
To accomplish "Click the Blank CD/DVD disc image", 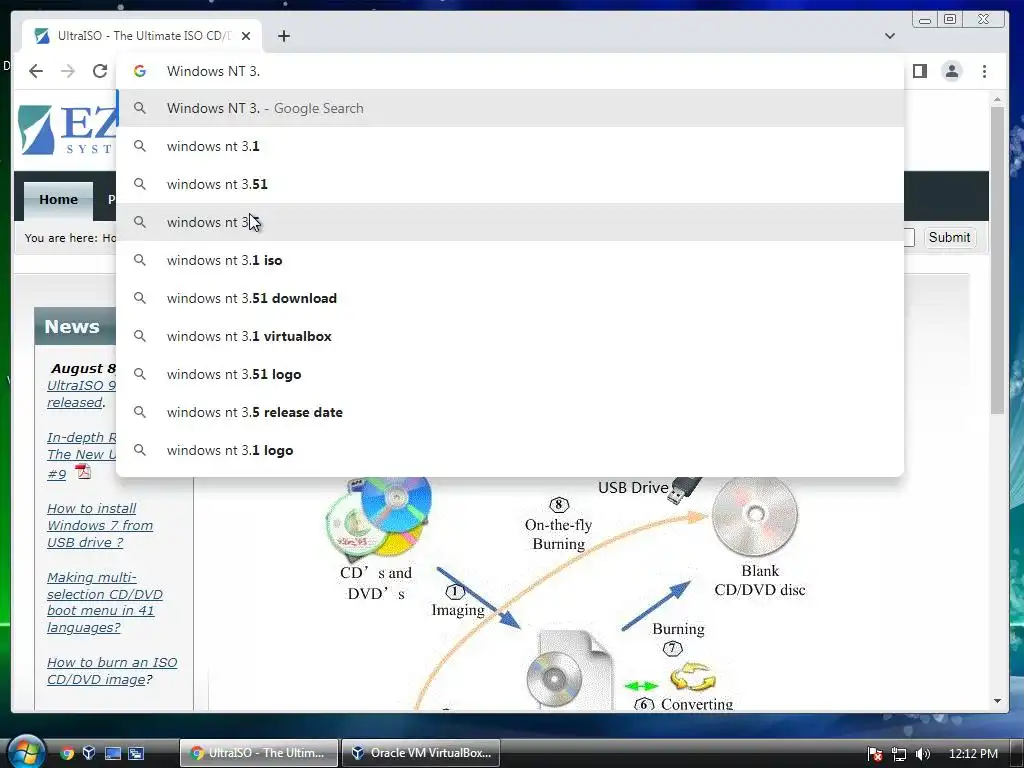I will (x=754, y=516).
